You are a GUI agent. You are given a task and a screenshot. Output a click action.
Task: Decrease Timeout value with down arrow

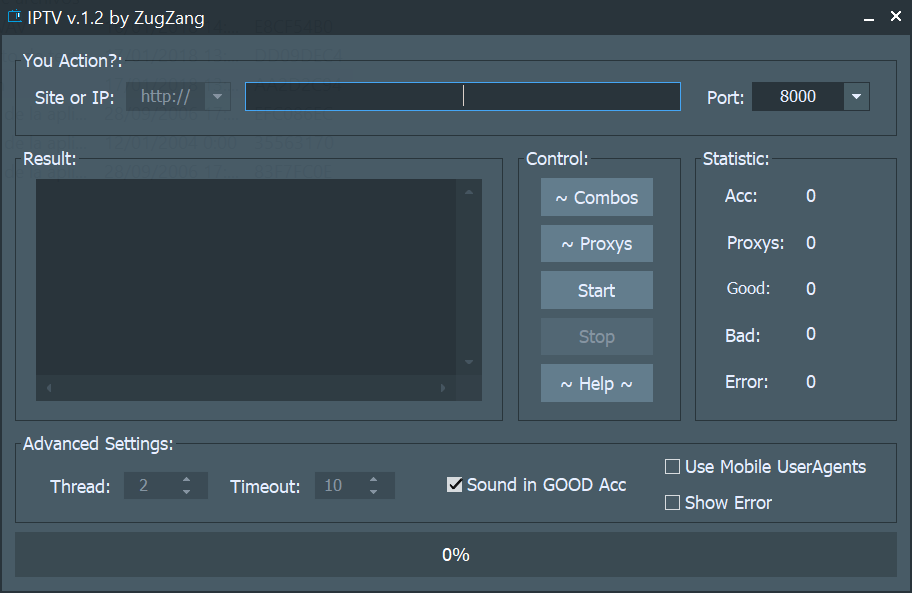pyautogui.click(x=373, y=492)
